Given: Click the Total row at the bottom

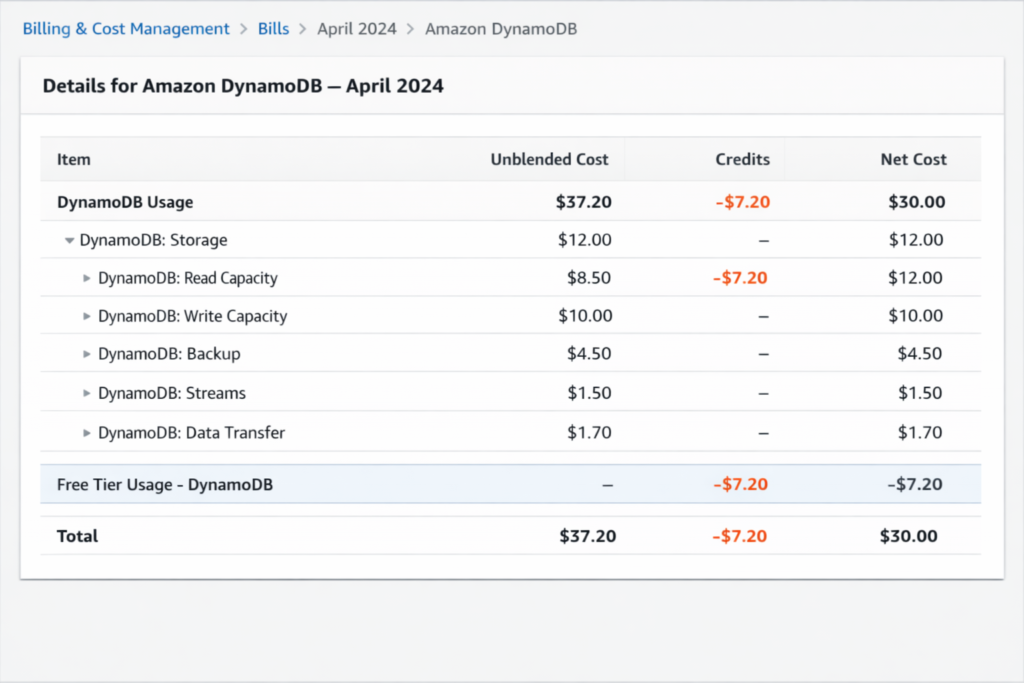Looking at the screenshot, I should click(x=77, y=536).
